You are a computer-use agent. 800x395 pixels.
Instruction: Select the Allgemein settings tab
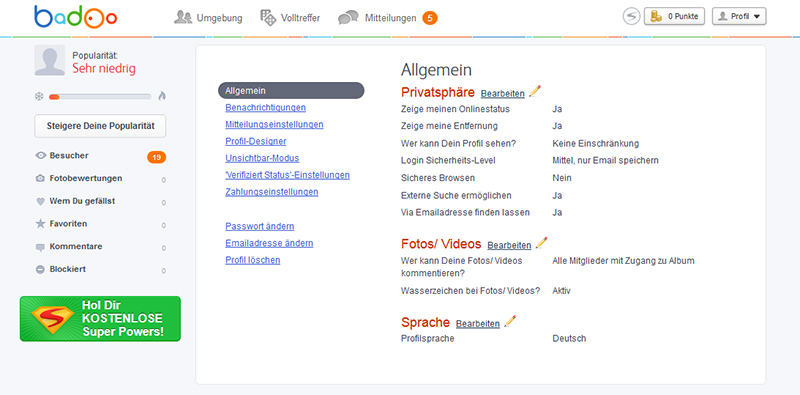(x=291, y=90)
